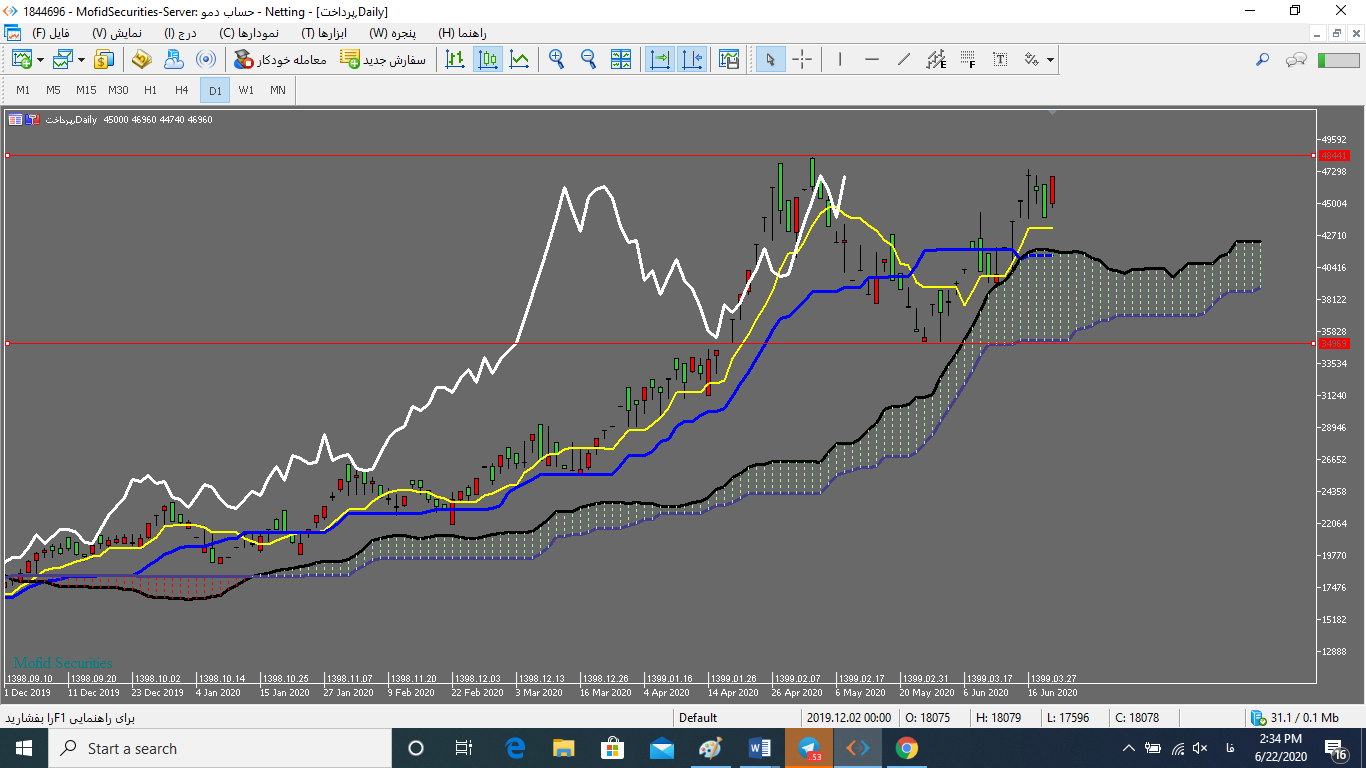Click the chart profiles icon
This screenshot has width=1366, height=768.
(62, 59)
